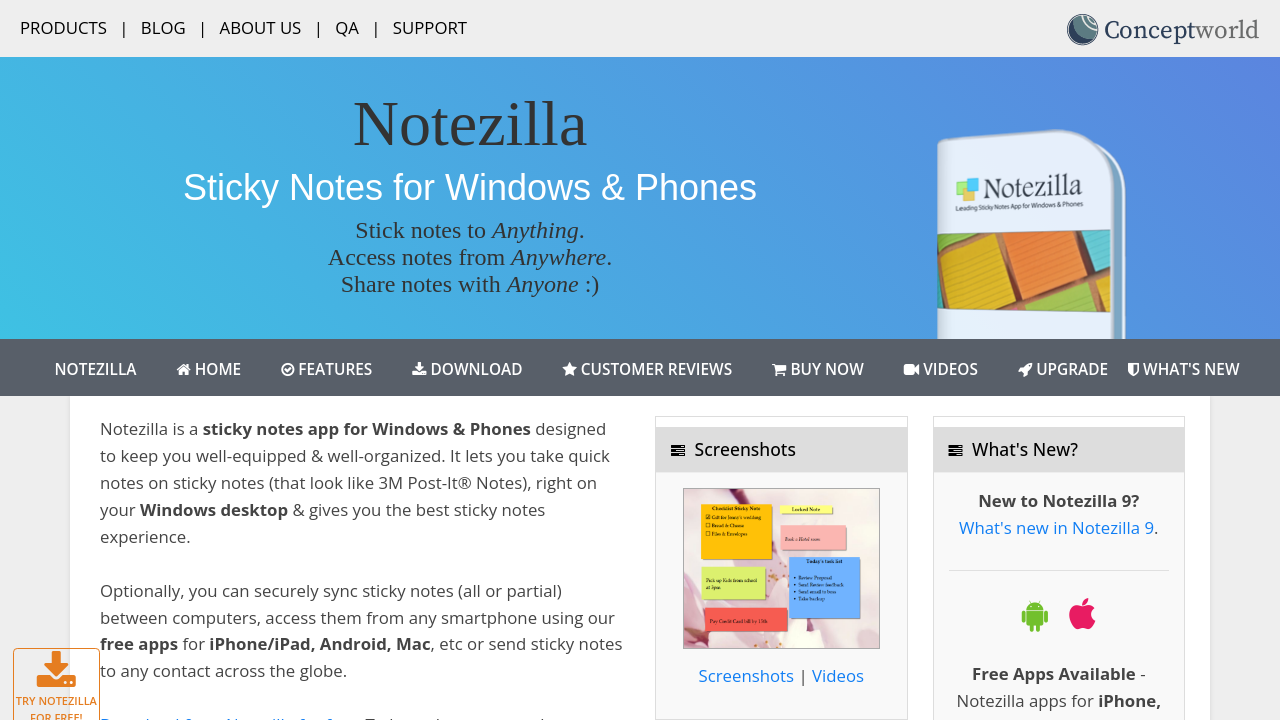Open the Products menu in top bar
Screen dimensions: 1280x720
[x=63, y=28]
